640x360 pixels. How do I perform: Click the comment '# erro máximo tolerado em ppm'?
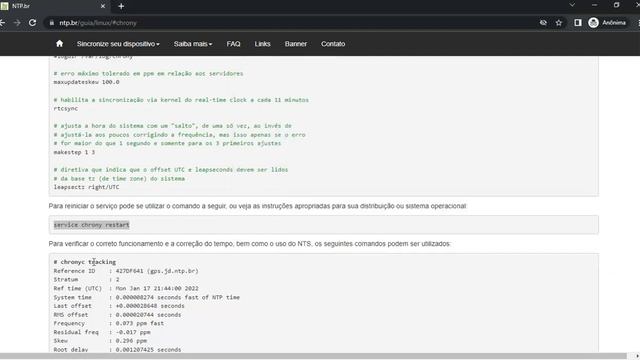149,73
